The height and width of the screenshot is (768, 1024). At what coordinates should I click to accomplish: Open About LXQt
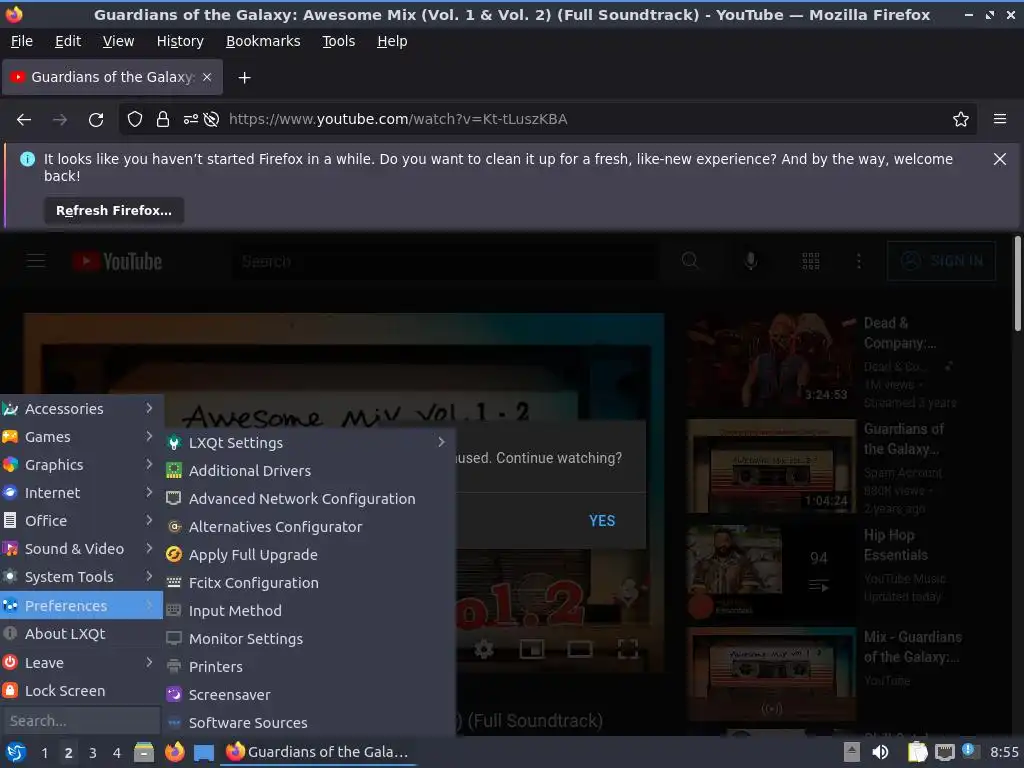point(81,634)
